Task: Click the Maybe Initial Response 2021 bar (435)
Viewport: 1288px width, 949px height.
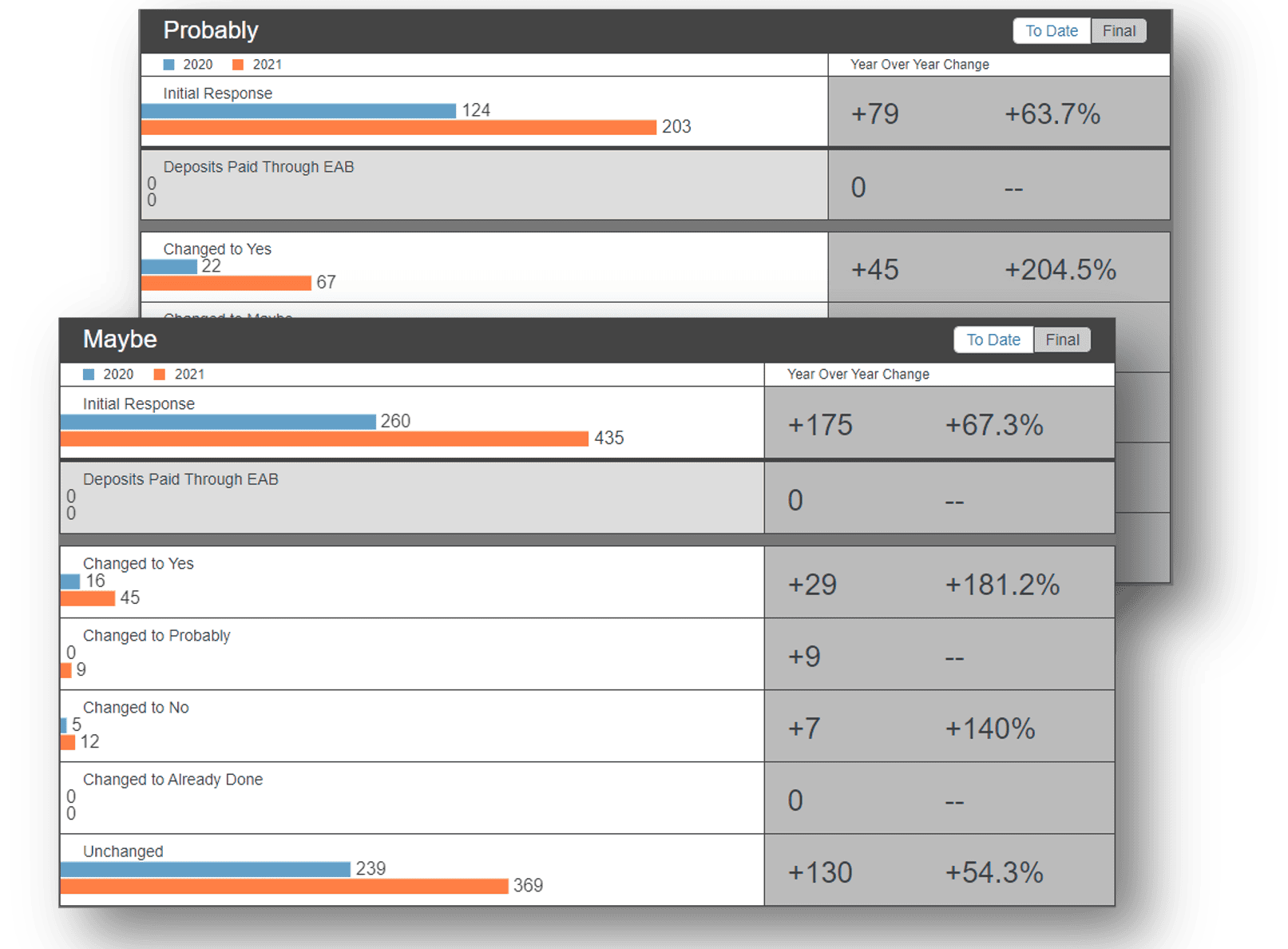Action: 324,439
